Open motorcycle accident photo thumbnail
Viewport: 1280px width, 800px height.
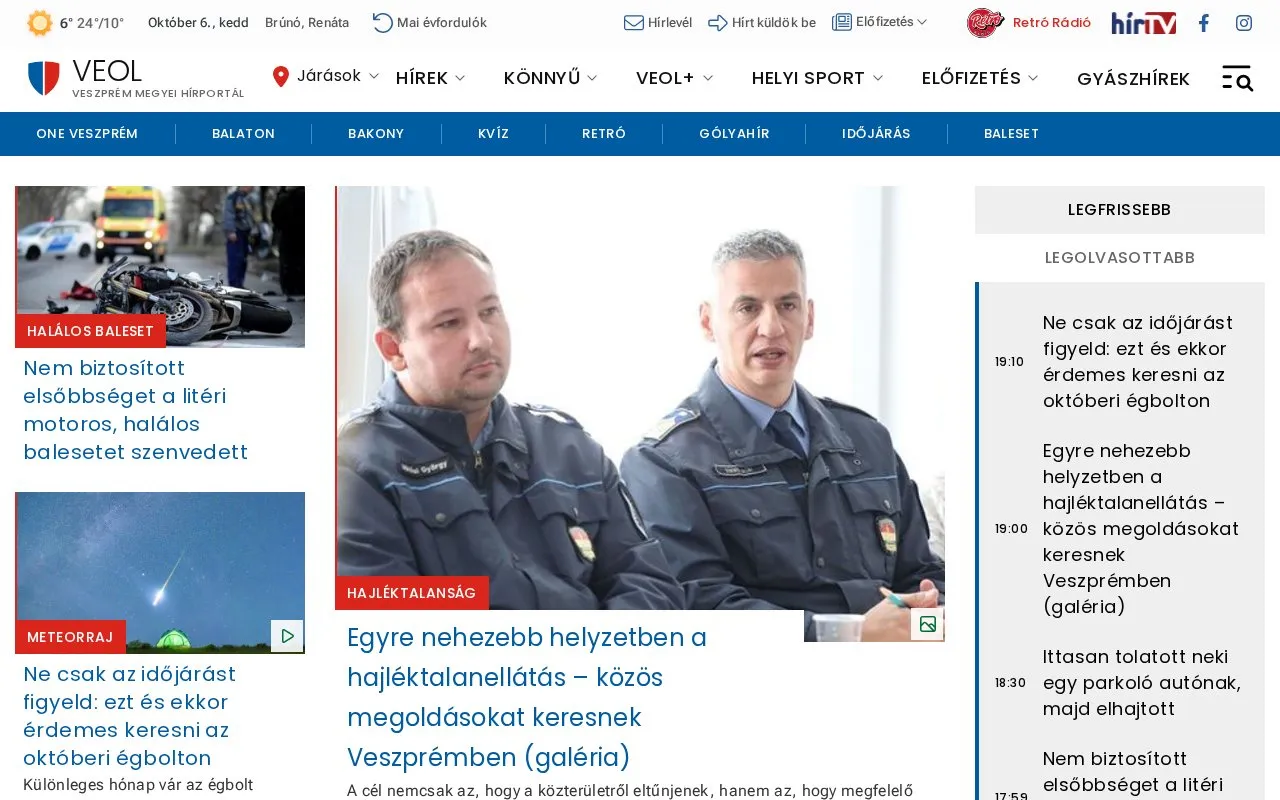pyautogui.click(x=160, y=266)
